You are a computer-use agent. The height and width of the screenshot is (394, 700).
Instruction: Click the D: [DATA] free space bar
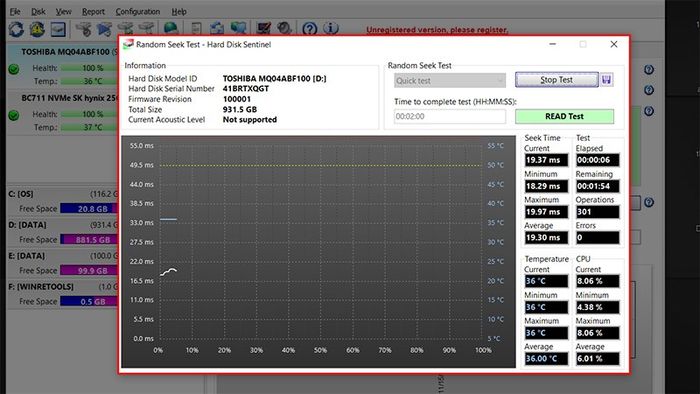click(89, 240)
